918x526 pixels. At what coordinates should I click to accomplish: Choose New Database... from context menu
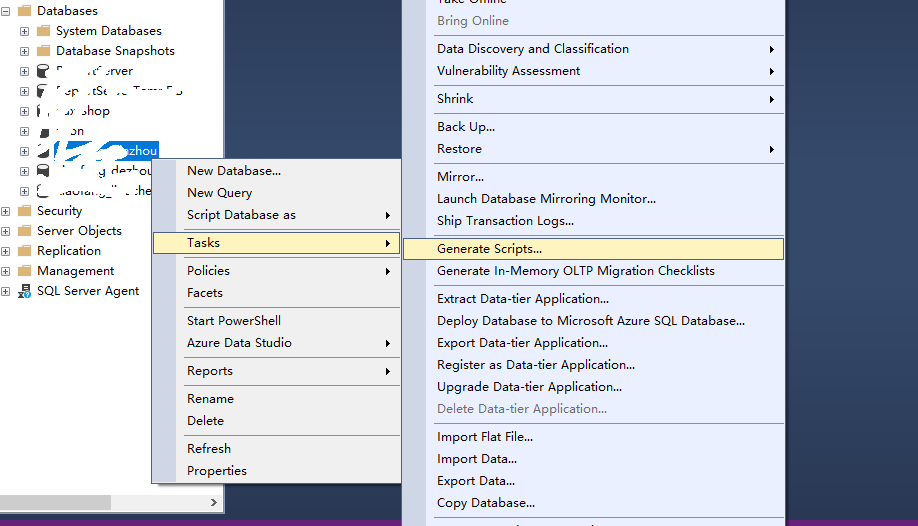(276, 170)
